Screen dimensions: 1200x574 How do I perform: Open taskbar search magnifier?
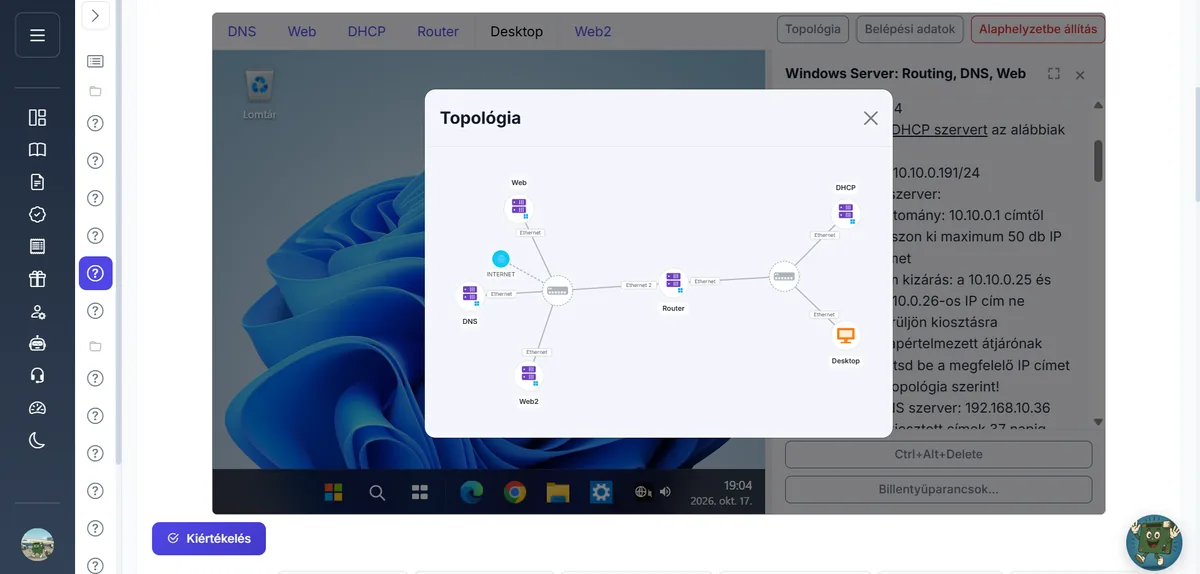pos(377,492)
